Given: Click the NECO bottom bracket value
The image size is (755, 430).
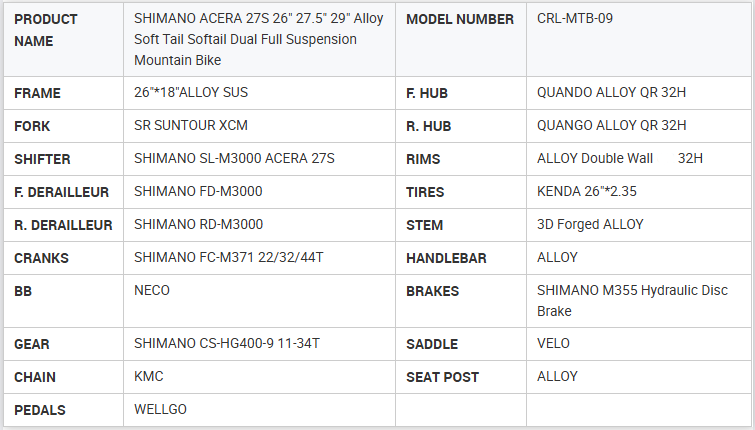Looking at the screenshot, I should point(152,291).
